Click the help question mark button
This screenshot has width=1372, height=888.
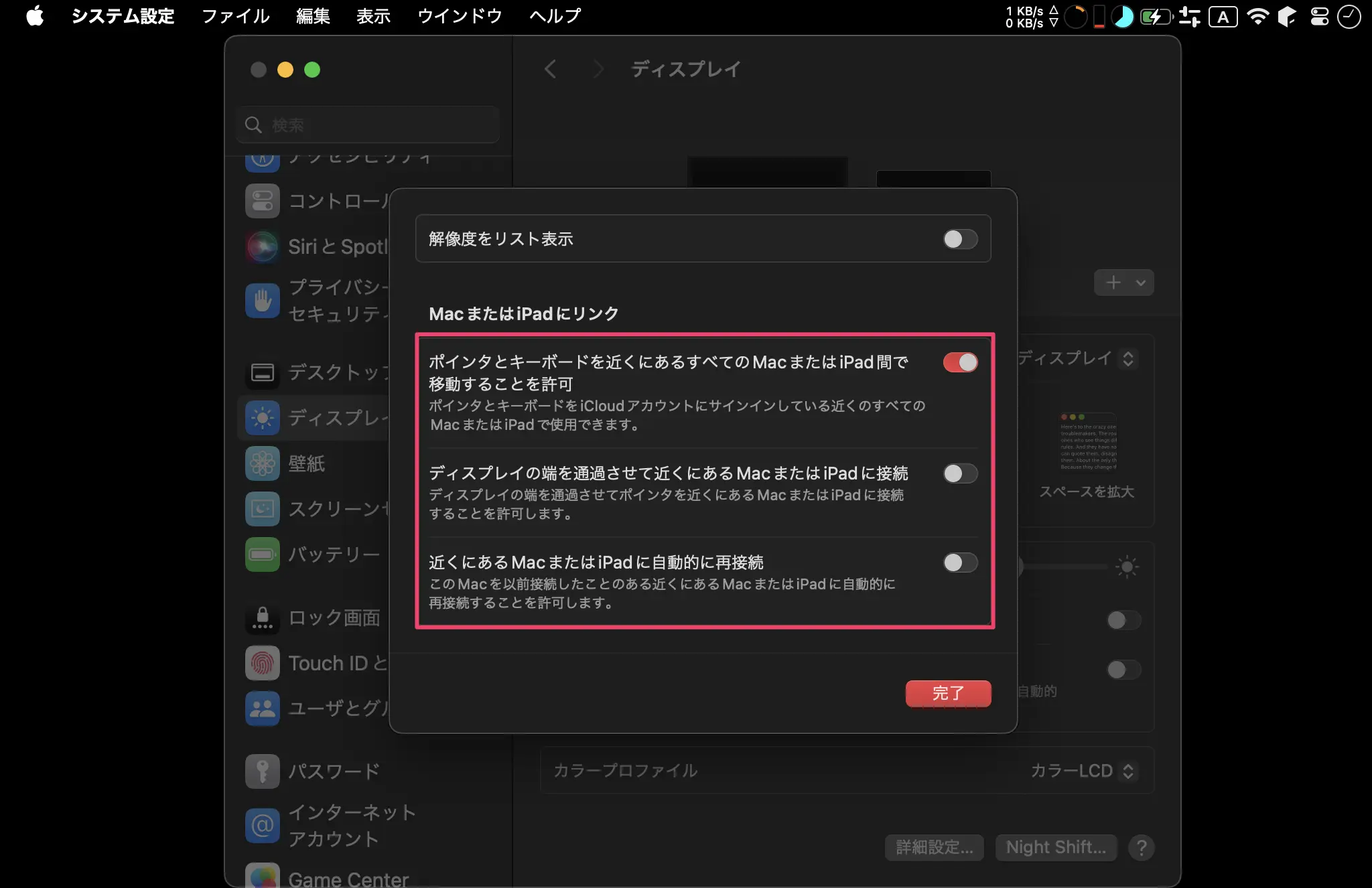coord(1142,847)
